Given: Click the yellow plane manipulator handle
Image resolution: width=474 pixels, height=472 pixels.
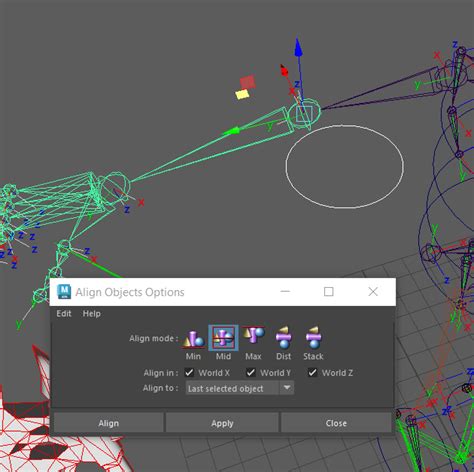Looking at the screenshot, I should coord(242,94).
